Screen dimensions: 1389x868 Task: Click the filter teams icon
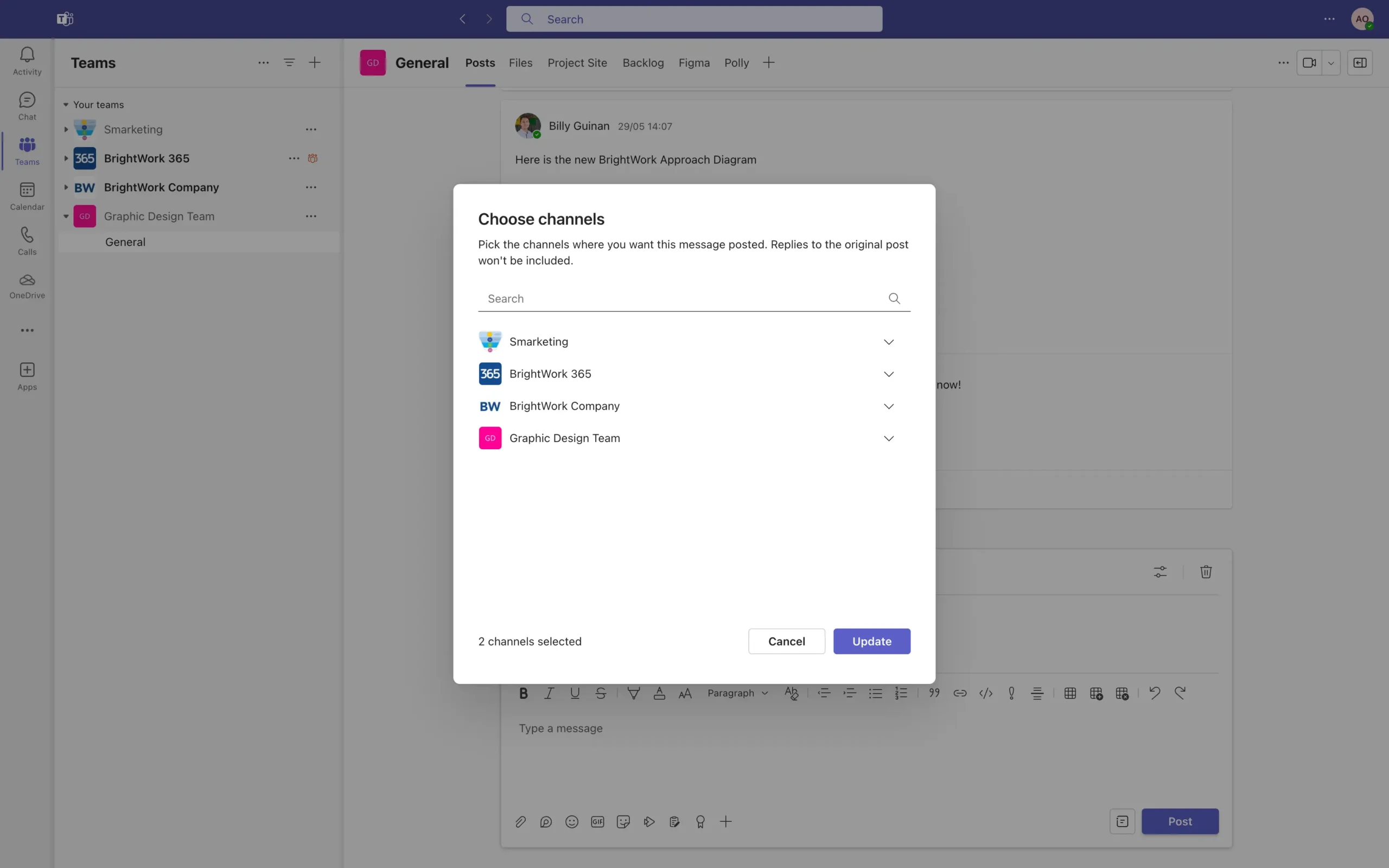tap(289, 62)
